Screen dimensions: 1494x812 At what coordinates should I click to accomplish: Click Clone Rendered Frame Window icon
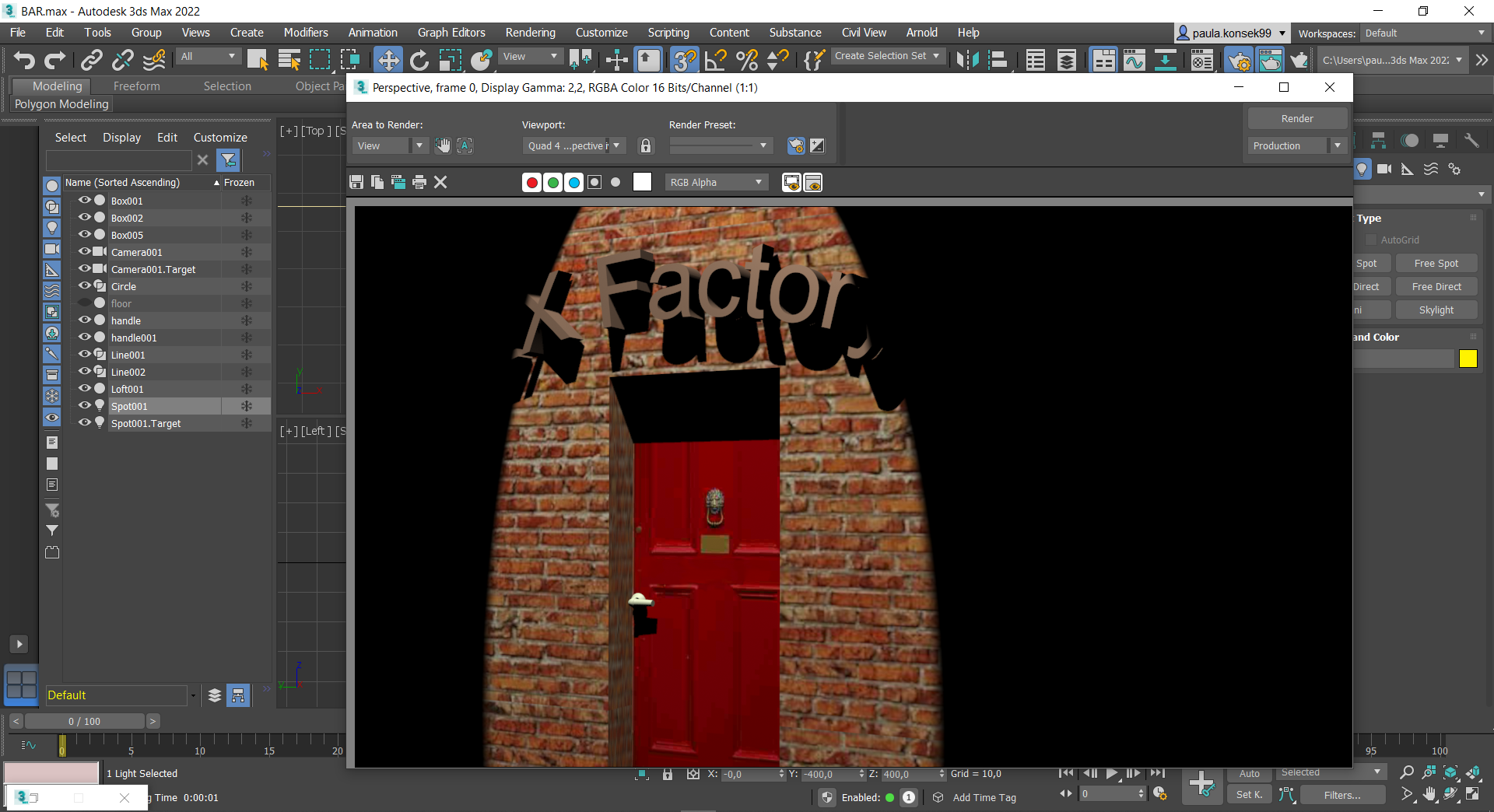tap(398, 182)
